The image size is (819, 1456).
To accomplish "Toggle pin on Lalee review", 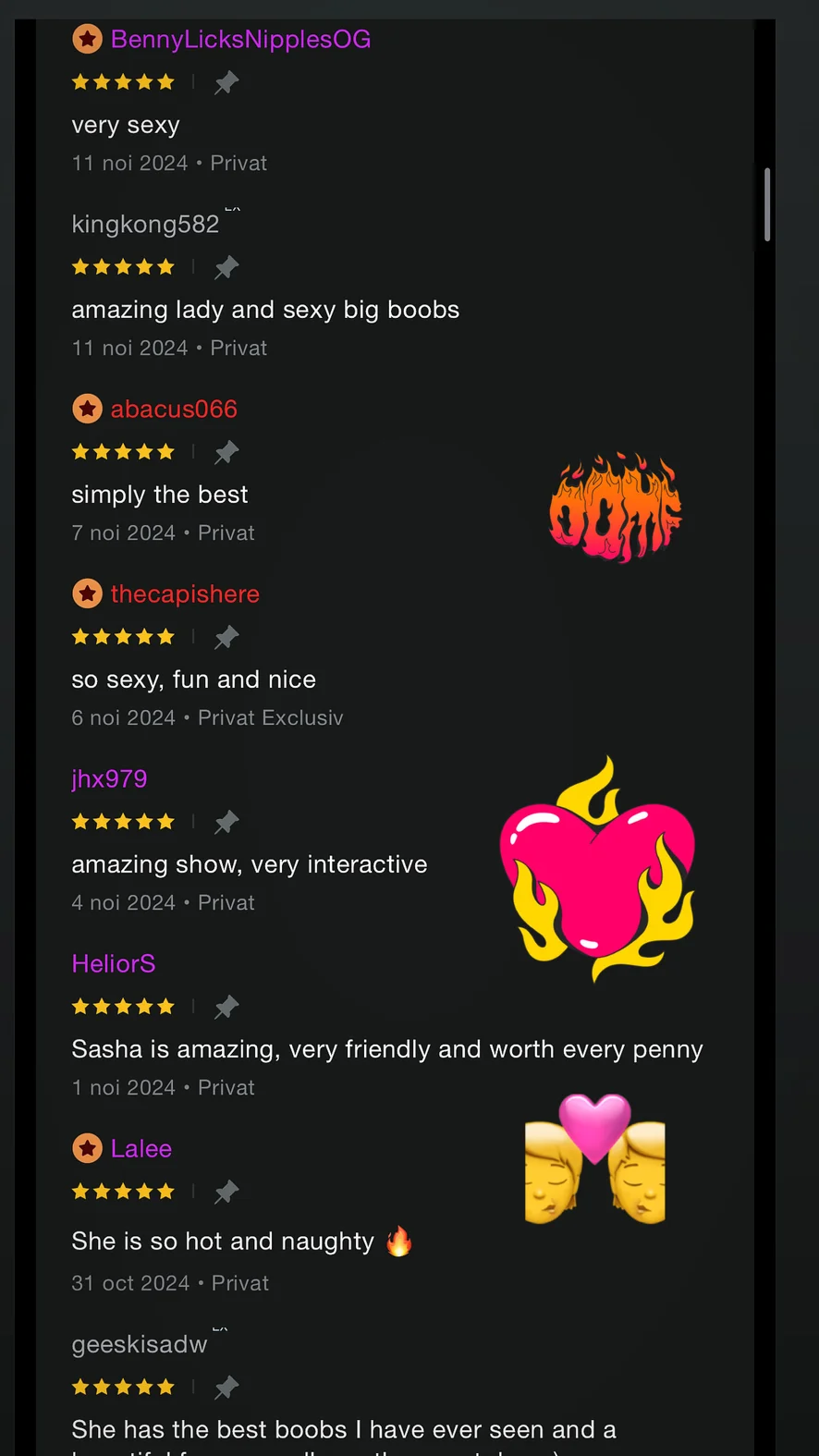I will (226, 1192).
